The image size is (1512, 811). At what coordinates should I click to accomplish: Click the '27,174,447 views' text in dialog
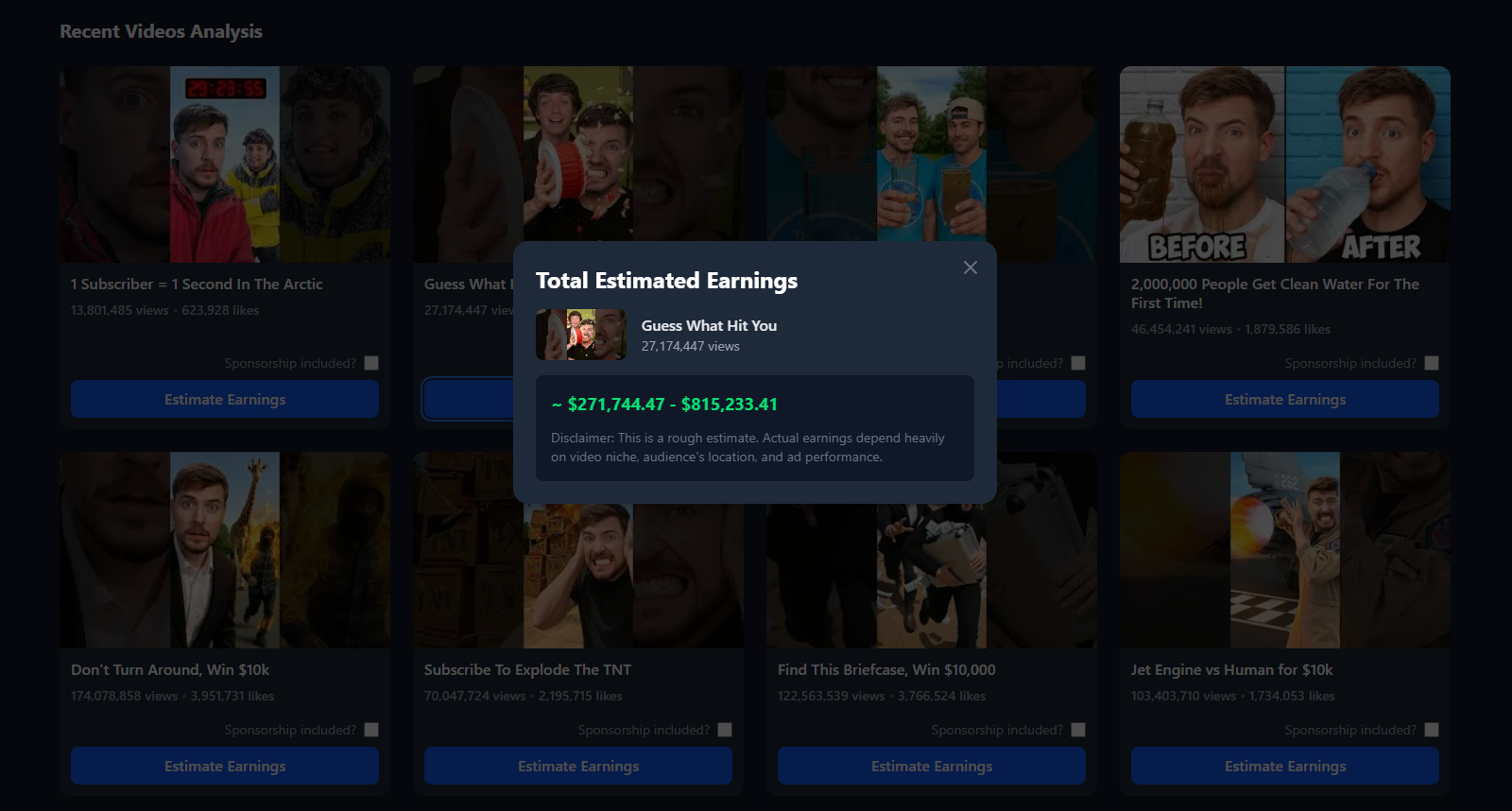(x=691, y=346)
